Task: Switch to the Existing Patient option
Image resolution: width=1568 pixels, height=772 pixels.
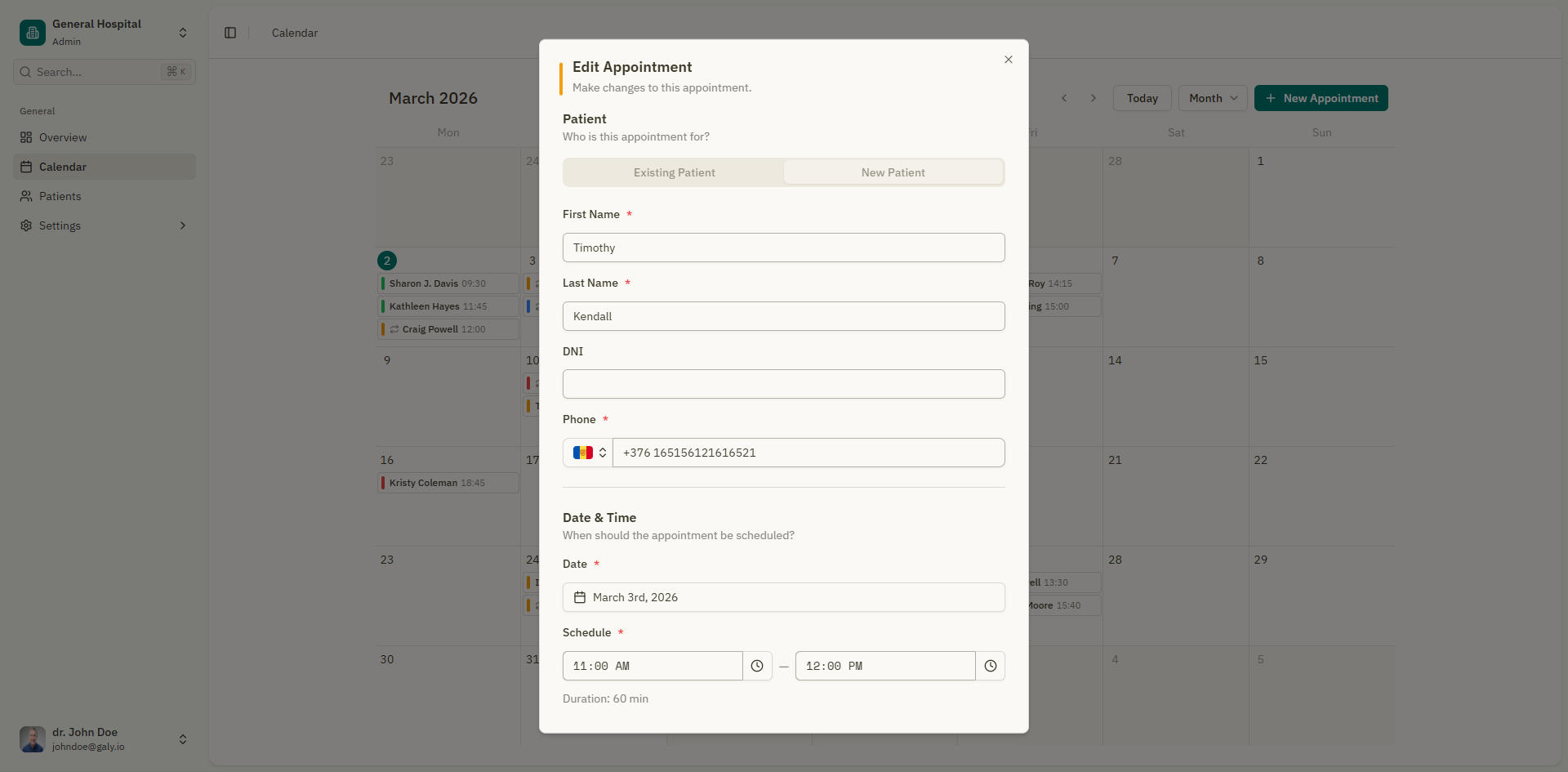Action: pos(674,172)
